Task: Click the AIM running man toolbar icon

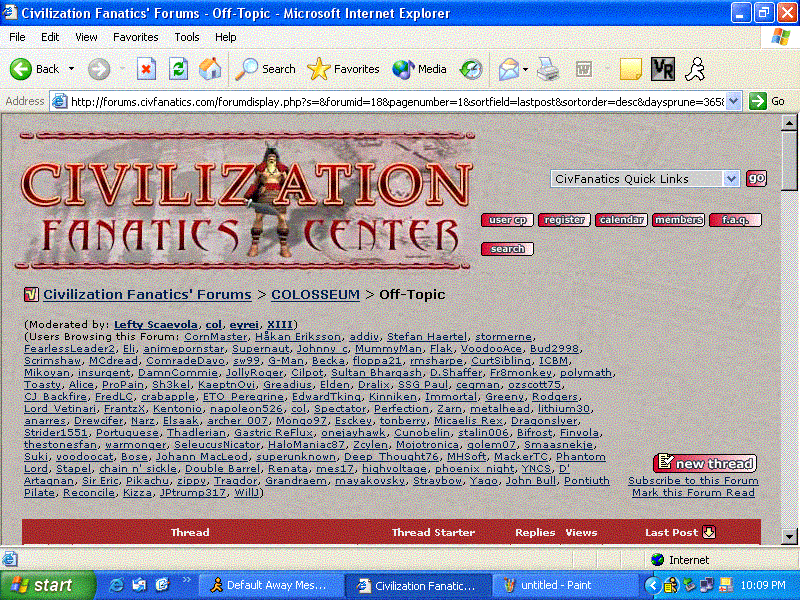Action: point(695,69)
